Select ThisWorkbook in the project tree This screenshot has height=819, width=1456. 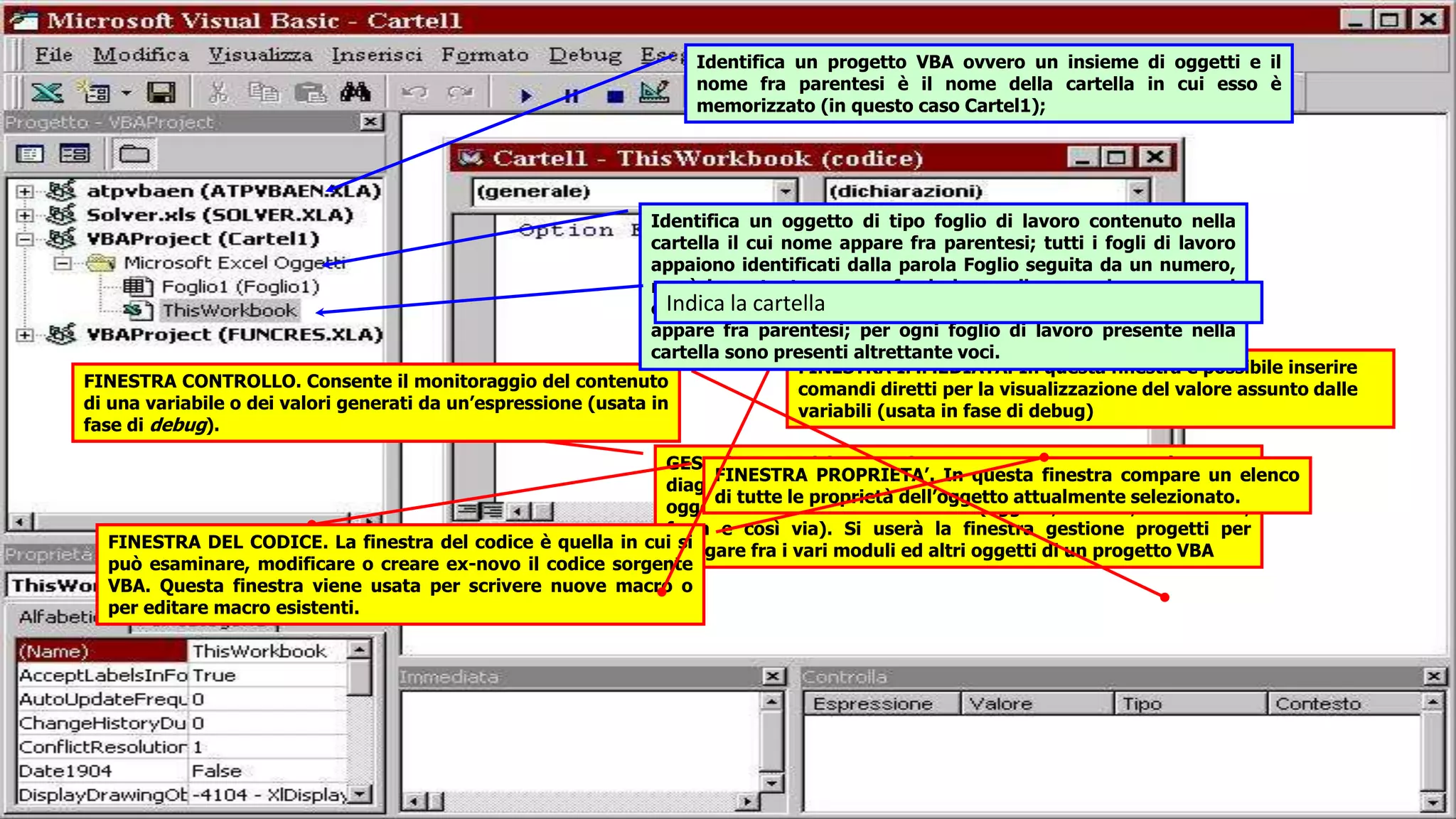click(x=230, y=311)
